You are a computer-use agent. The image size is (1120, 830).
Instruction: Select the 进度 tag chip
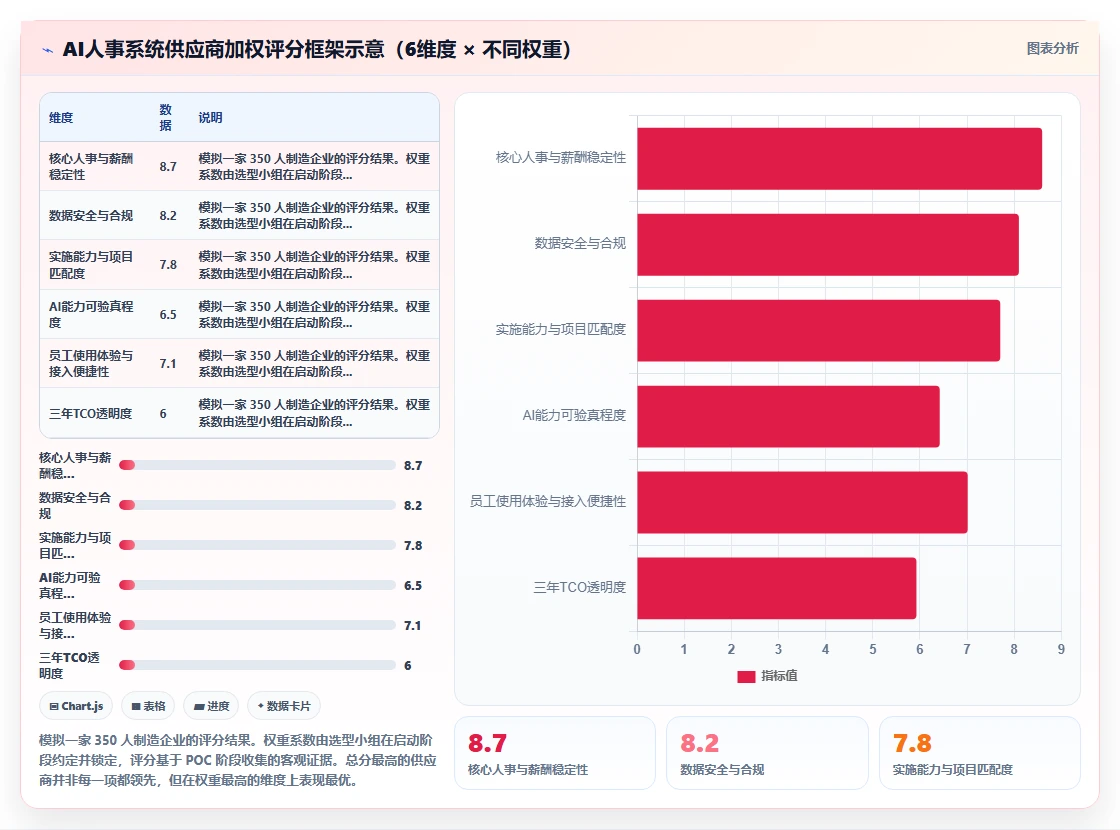[x=211, y=706]
